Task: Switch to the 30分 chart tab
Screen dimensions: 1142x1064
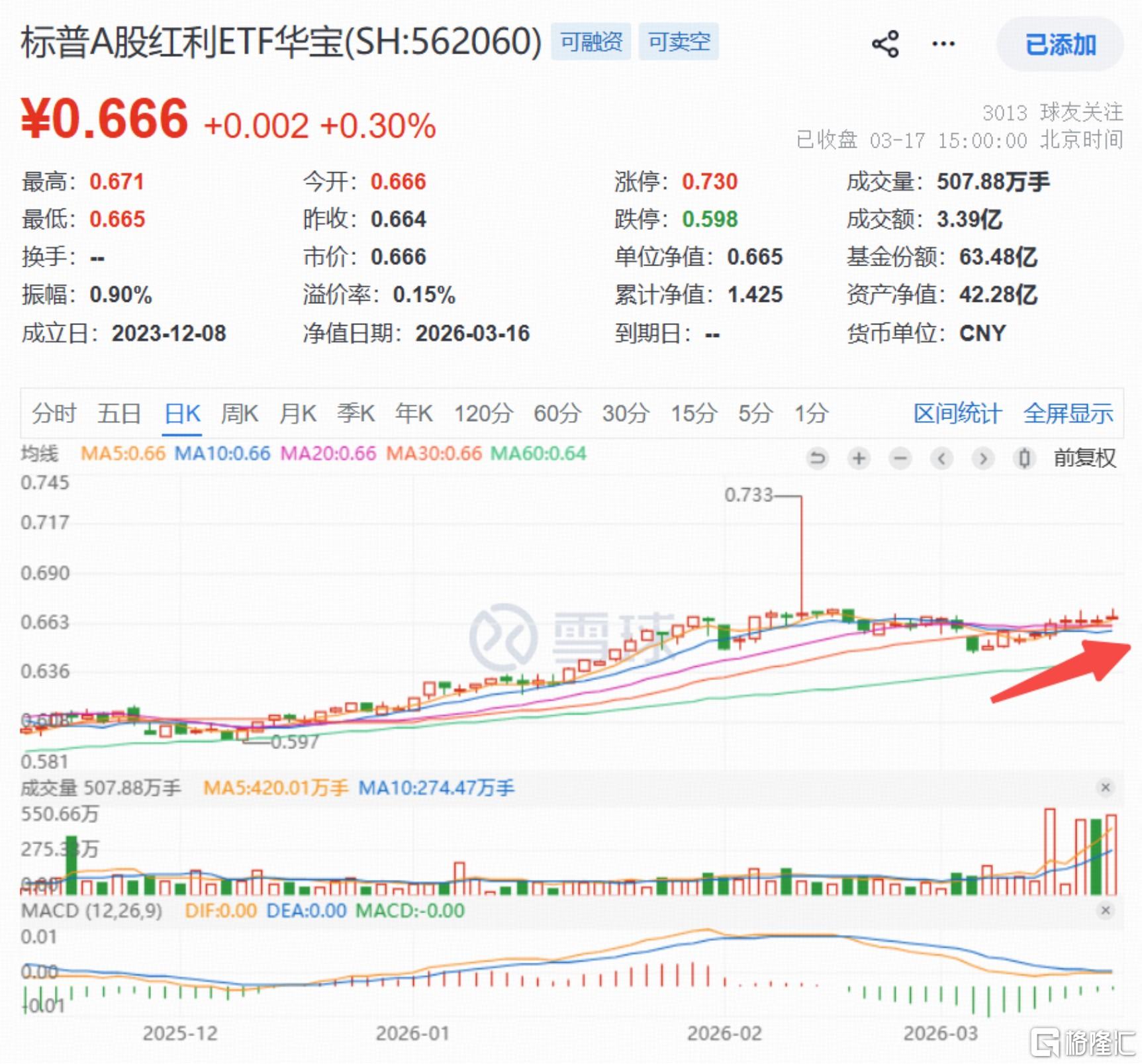Action: [626, 413]
